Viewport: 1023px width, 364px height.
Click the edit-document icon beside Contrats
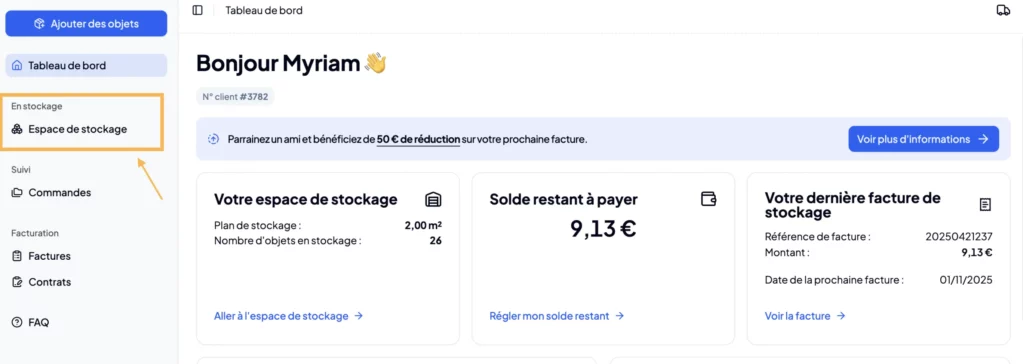(17, 282)
